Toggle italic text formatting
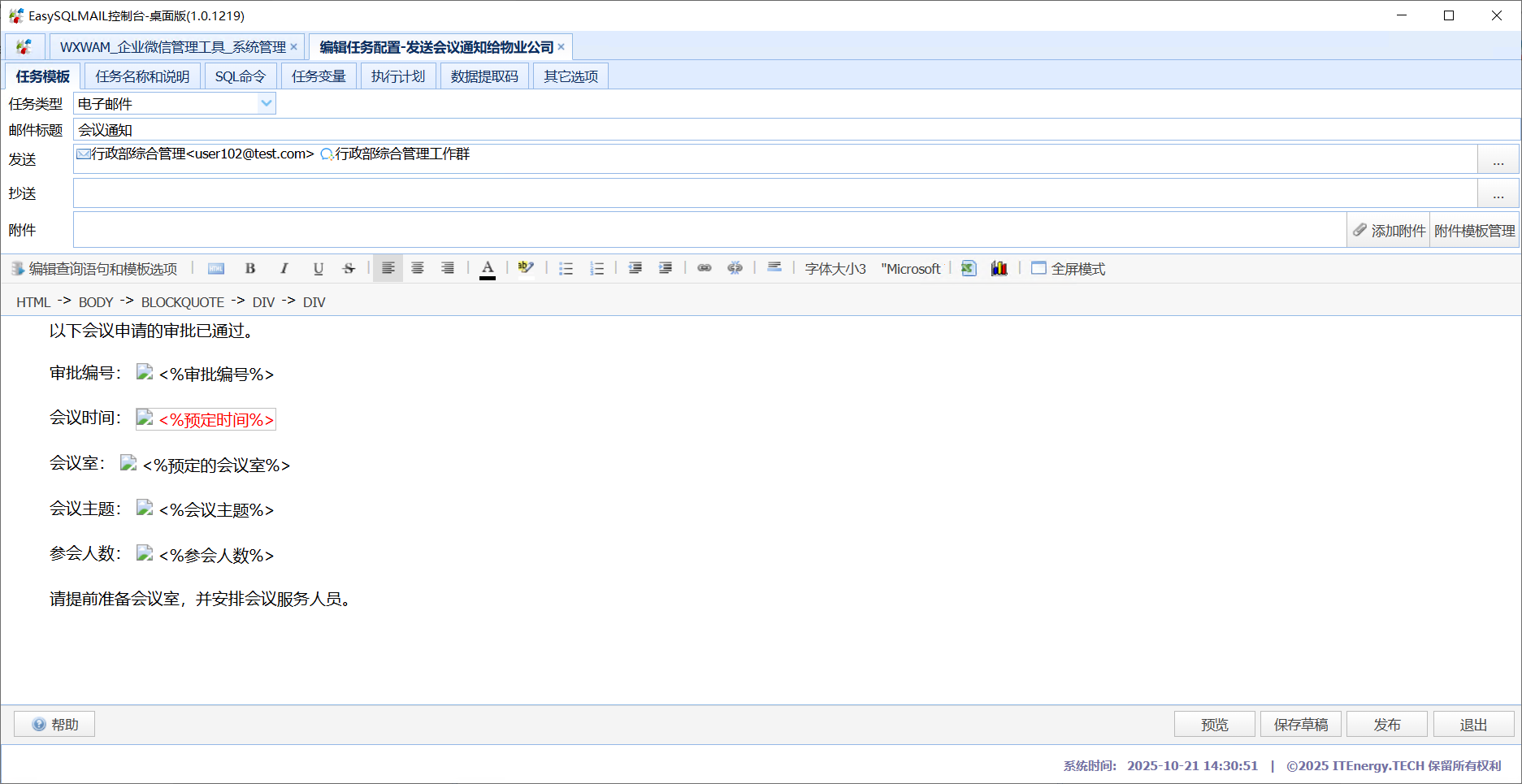The width and height of the screenshot is (1522, 784). pos(284,269)
